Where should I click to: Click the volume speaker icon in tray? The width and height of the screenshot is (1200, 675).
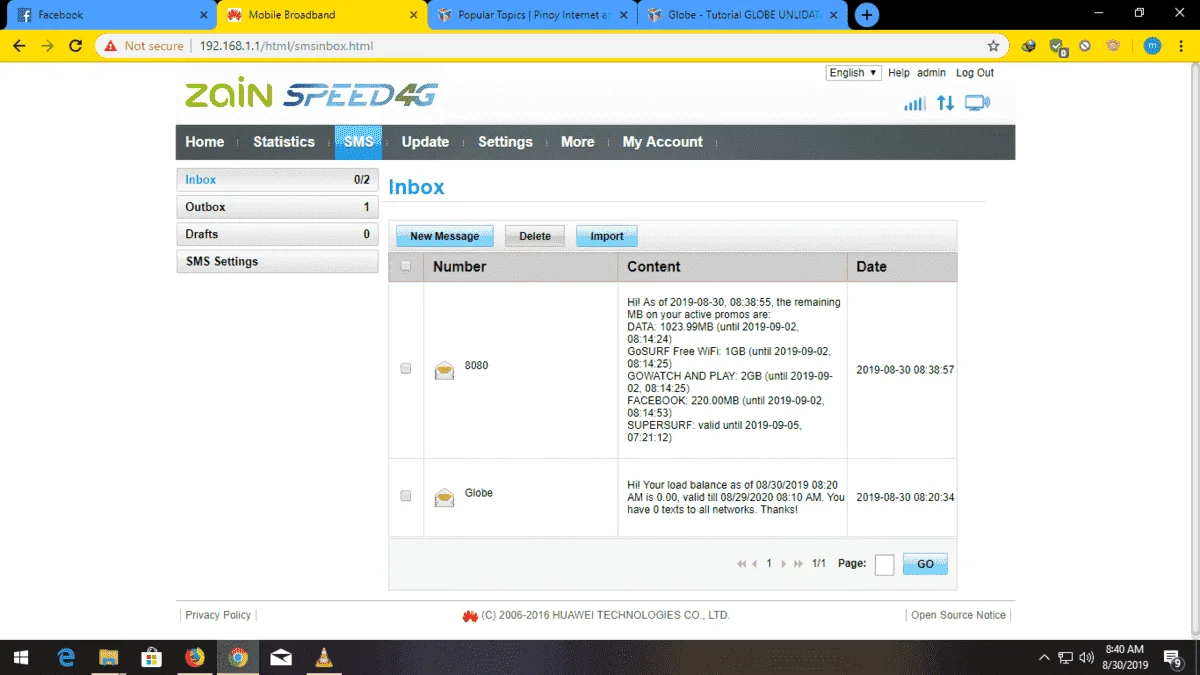(1085, 657)
